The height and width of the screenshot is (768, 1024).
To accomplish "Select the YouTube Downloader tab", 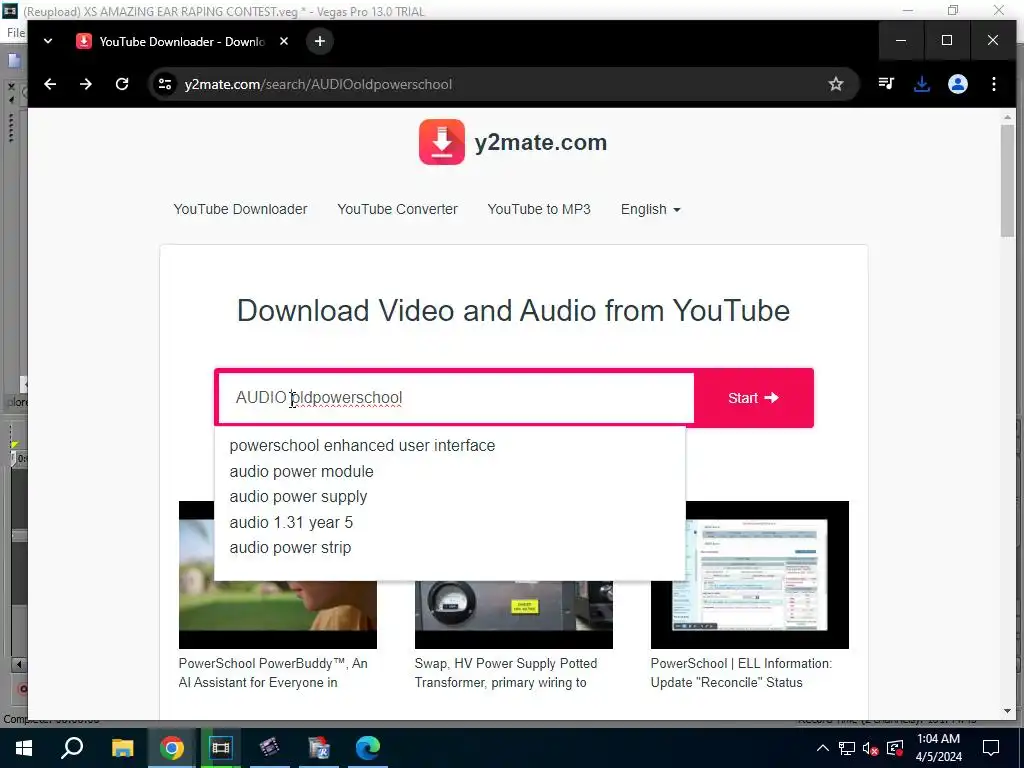I will point(183,41).
